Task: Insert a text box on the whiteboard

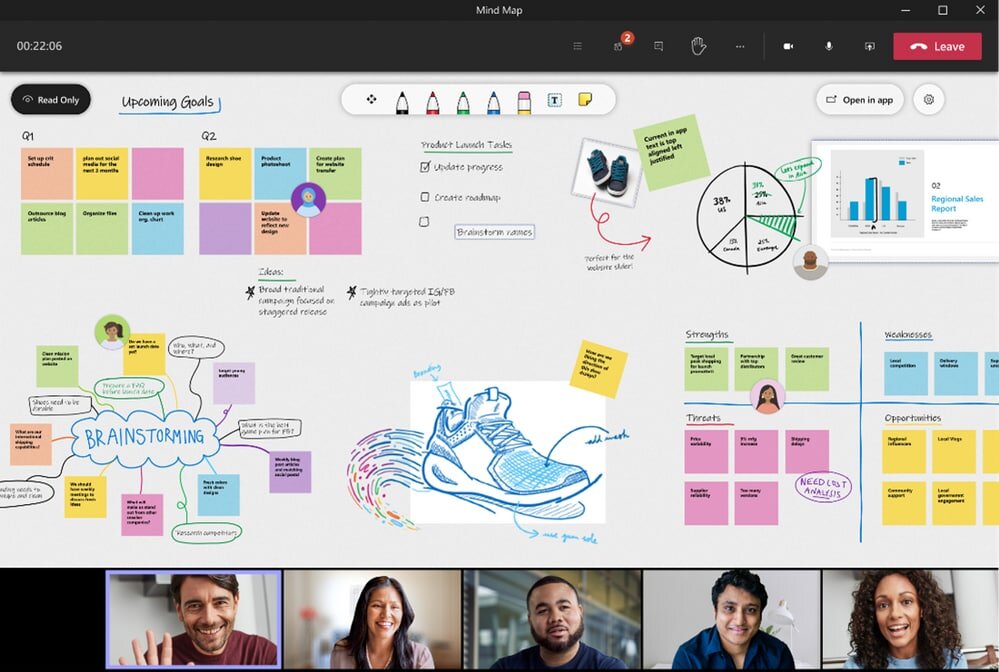Action: click(x=553, y=100)
